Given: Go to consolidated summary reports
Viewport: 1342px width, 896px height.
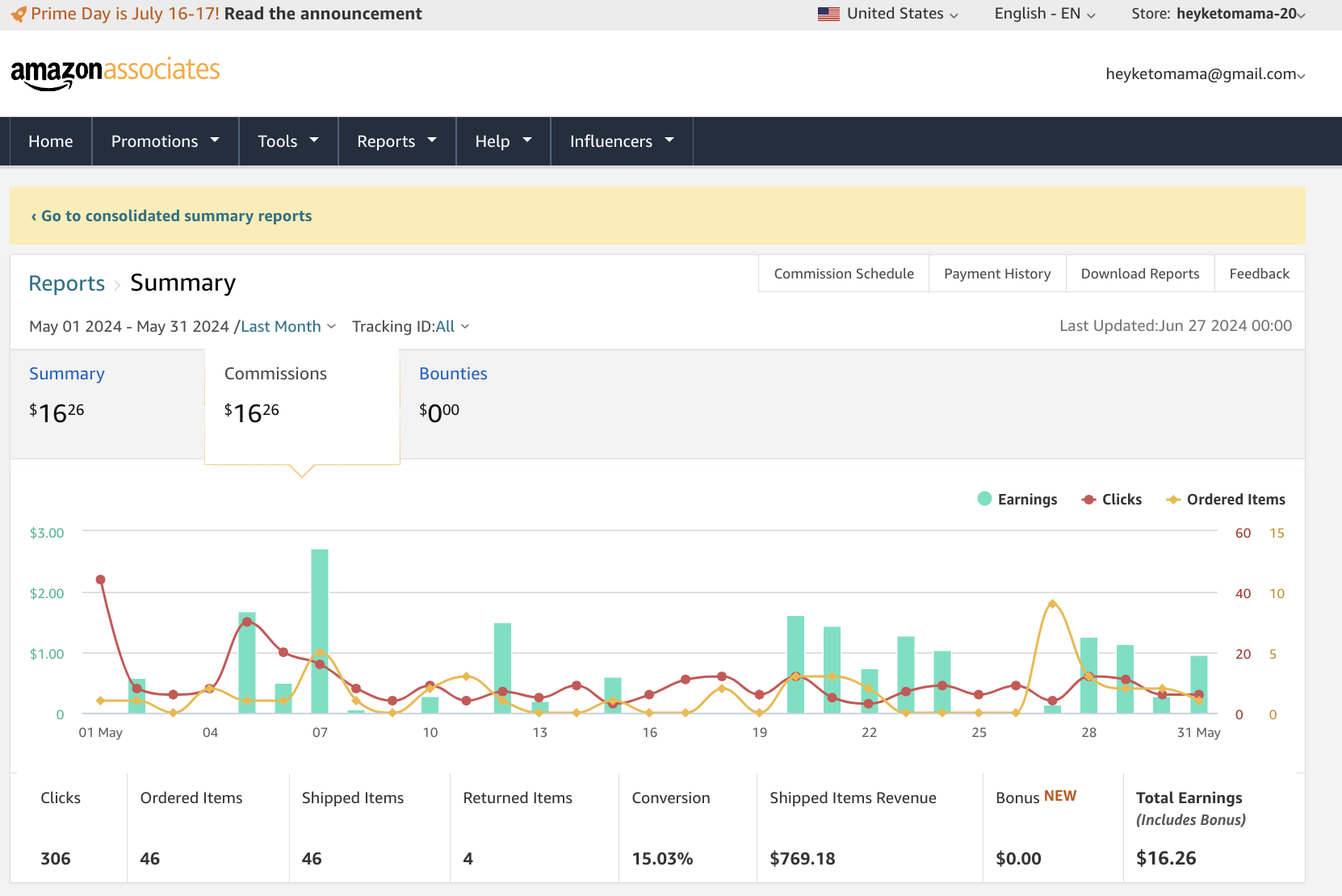Looking at the screenshot, I should 171,216.
